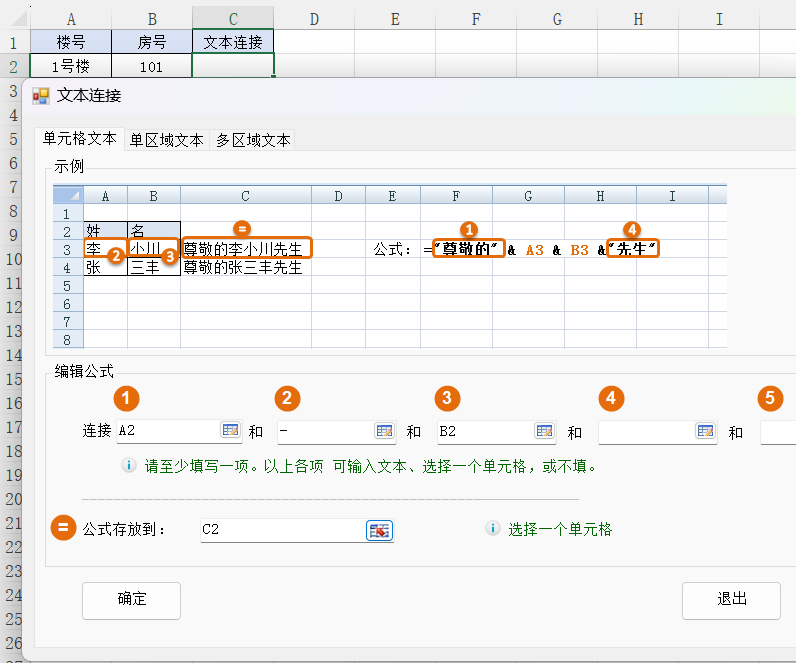The width and height of the screenshot is (796, 663).
Task: Select the 单元格文本 tab
Action: pyautogui.click(x=79, y=139)
